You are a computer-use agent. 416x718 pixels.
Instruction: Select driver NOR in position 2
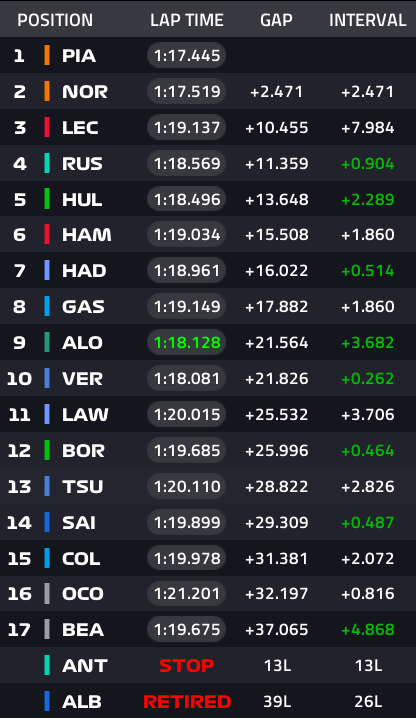click(x=85, y=92)
